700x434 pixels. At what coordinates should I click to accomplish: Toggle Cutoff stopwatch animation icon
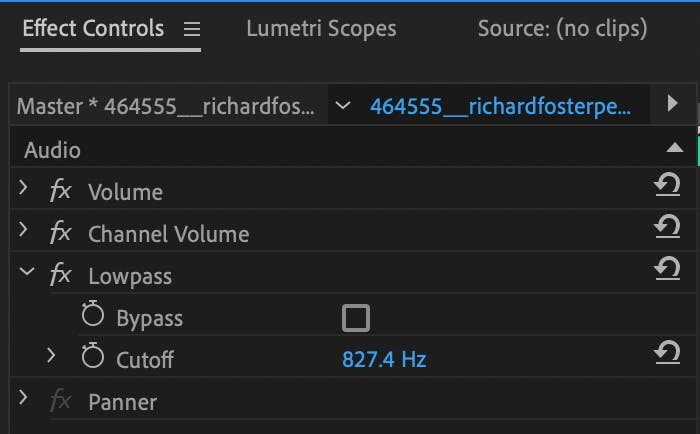pyautogui.click(x=93, y=358)
